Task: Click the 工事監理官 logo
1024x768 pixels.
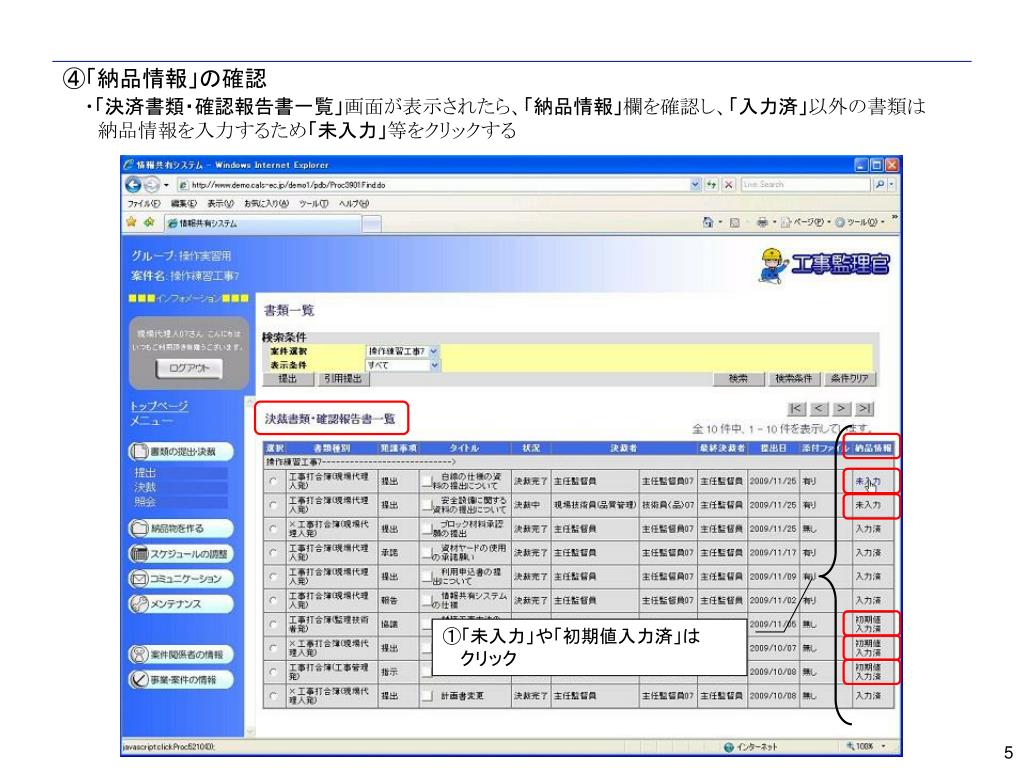Action: (825, 264)
